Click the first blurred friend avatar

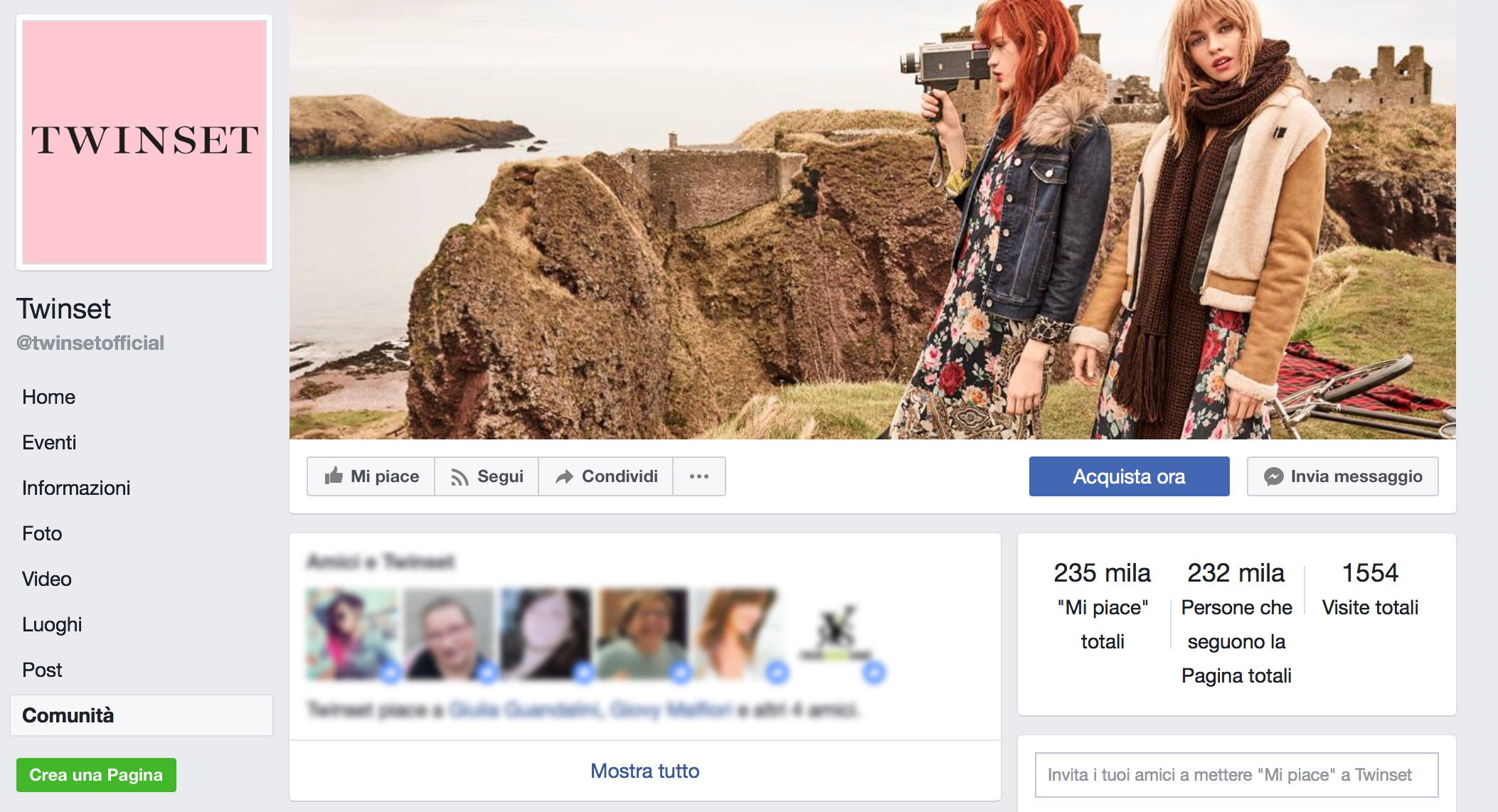[x=352, y=633]
